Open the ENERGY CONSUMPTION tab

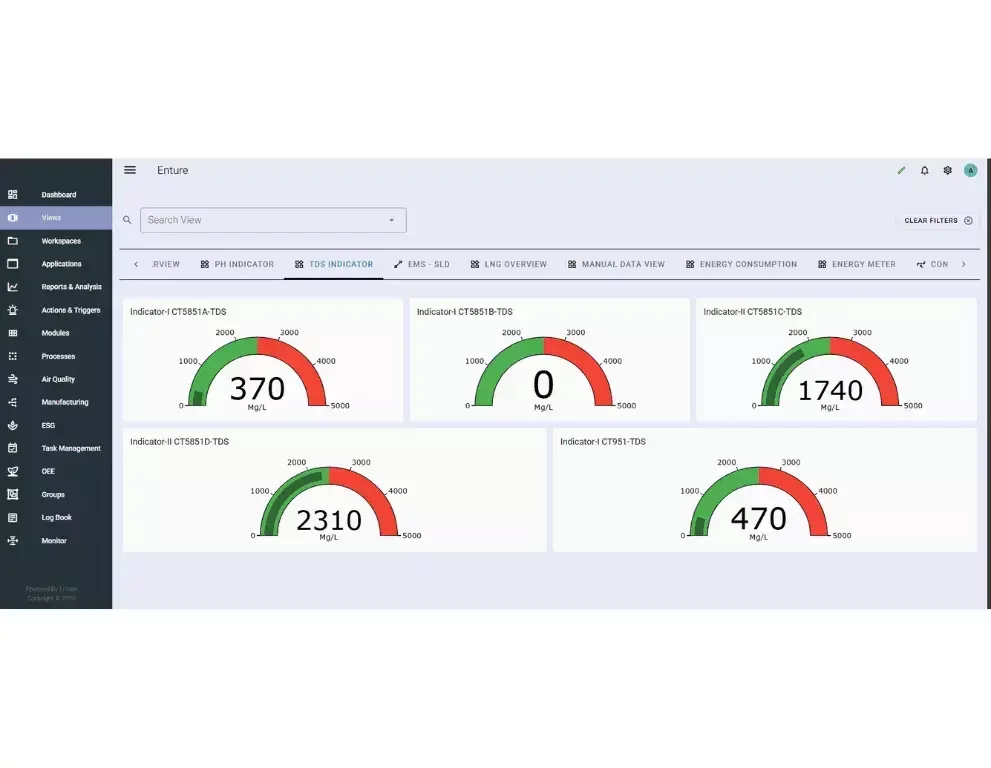(x=742, y=264)
